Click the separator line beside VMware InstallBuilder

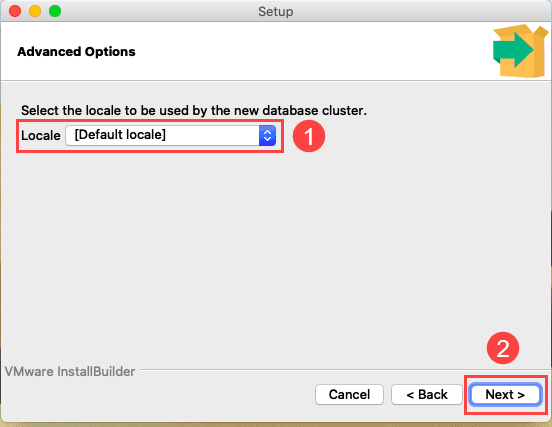343,370
